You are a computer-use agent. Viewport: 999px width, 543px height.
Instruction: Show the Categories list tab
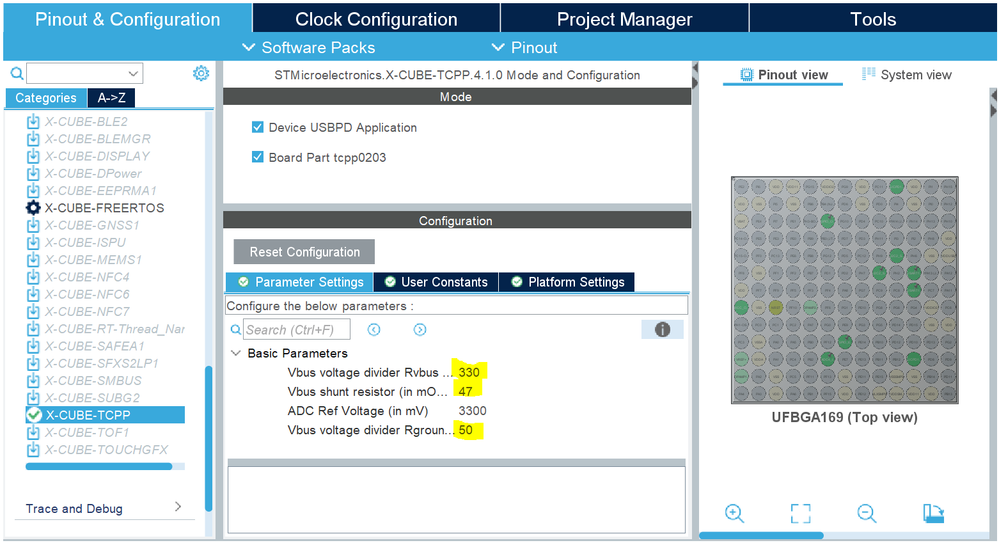coord(46,98)
